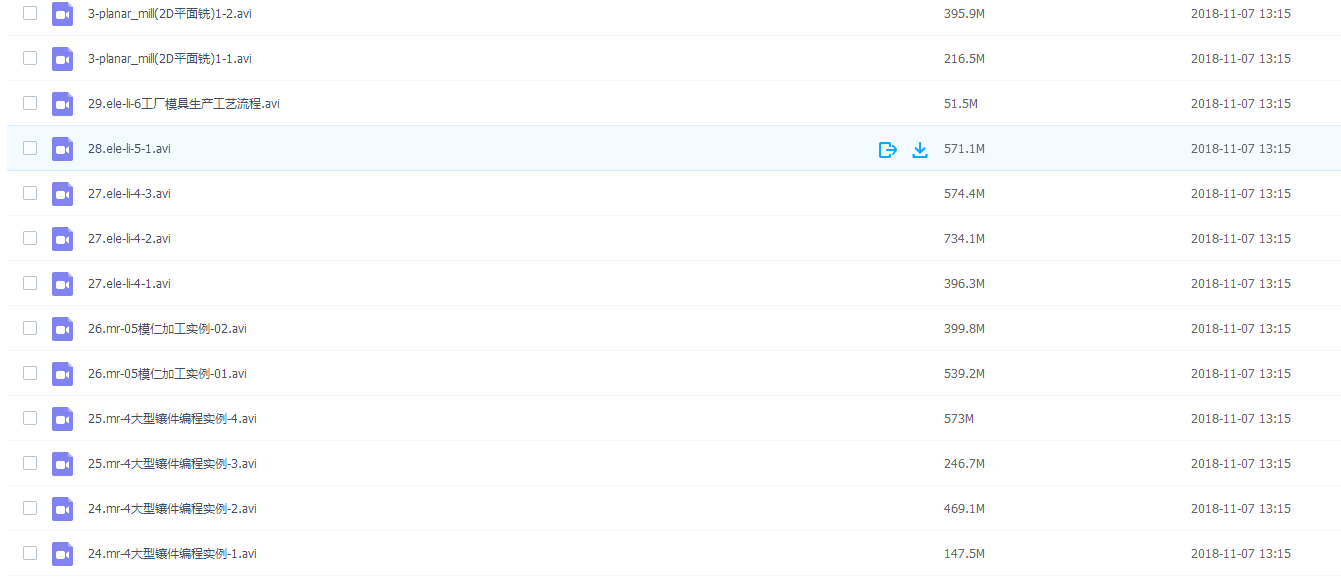The image size is (1341, 580).
Task: Click video icon of 27.ele-li-4-1.avi
Action: 63,284
